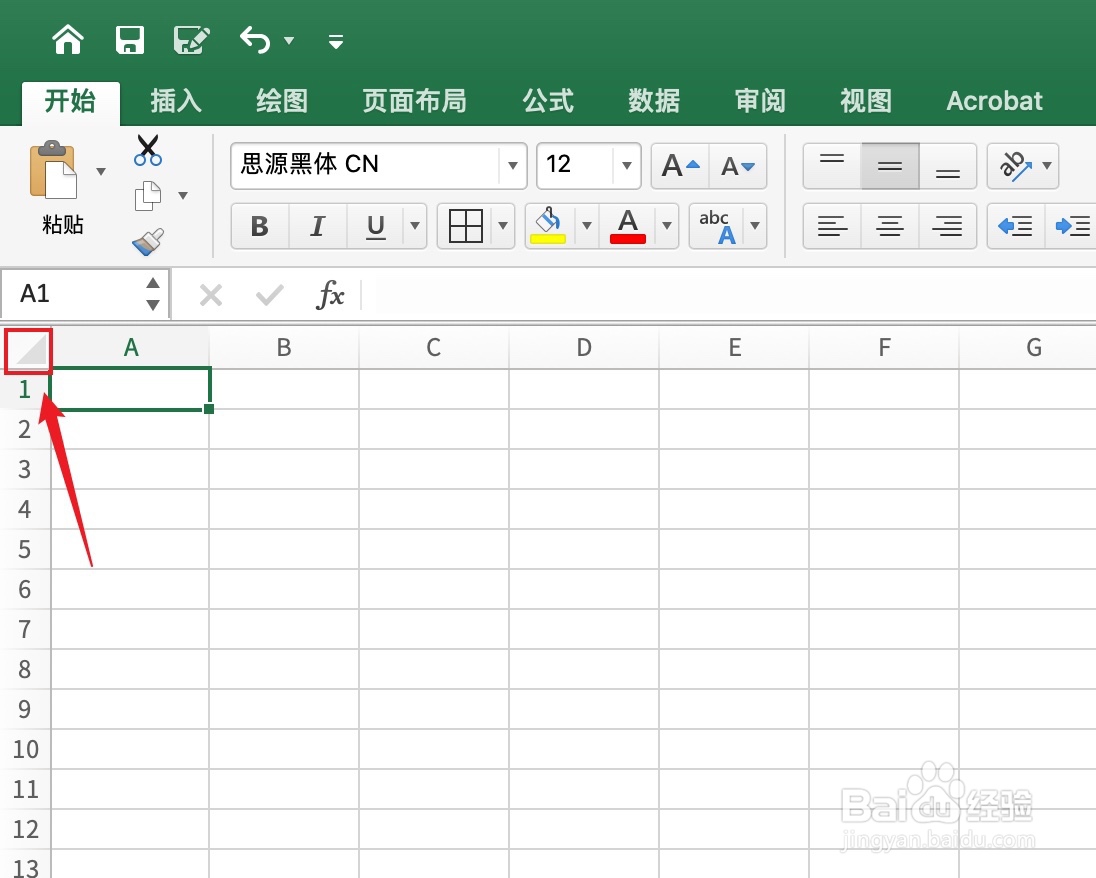Image resolution: width=1096 pixels, height=878 pixels.
Task: Increase font size
Action: click(x=680, y=166)
